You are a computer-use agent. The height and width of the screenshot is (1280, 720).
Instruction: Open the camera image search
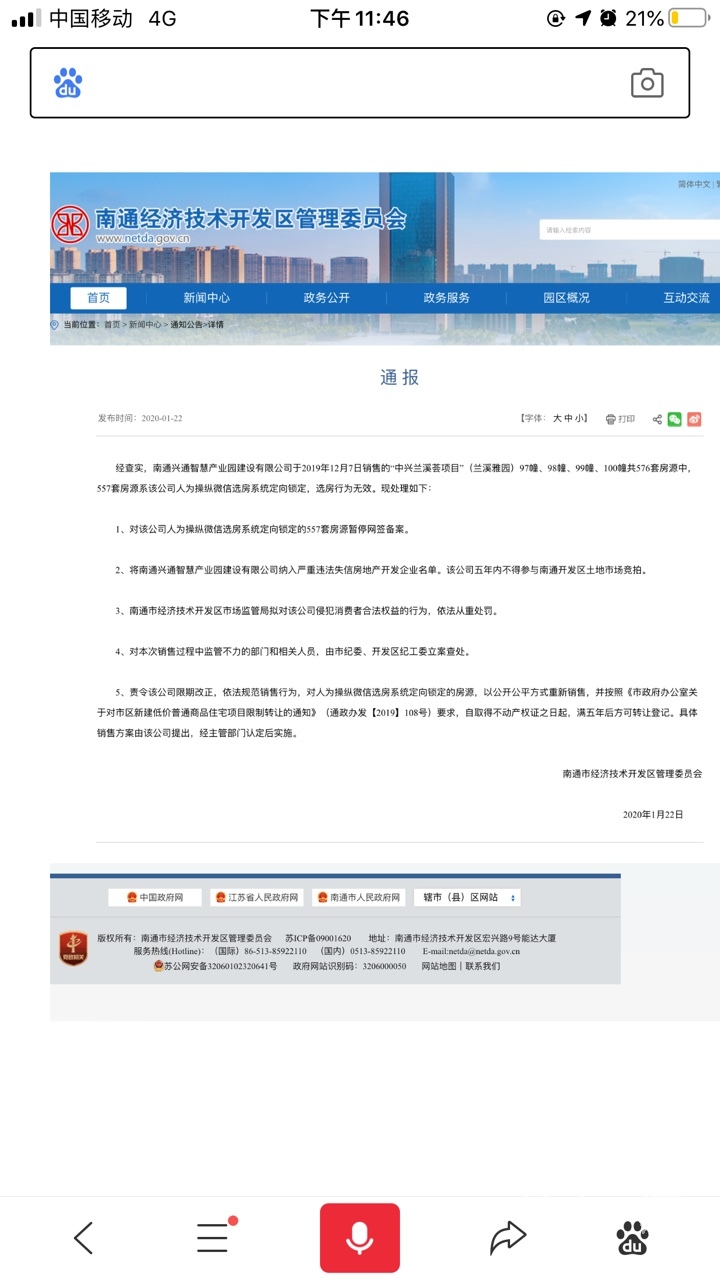647,83
